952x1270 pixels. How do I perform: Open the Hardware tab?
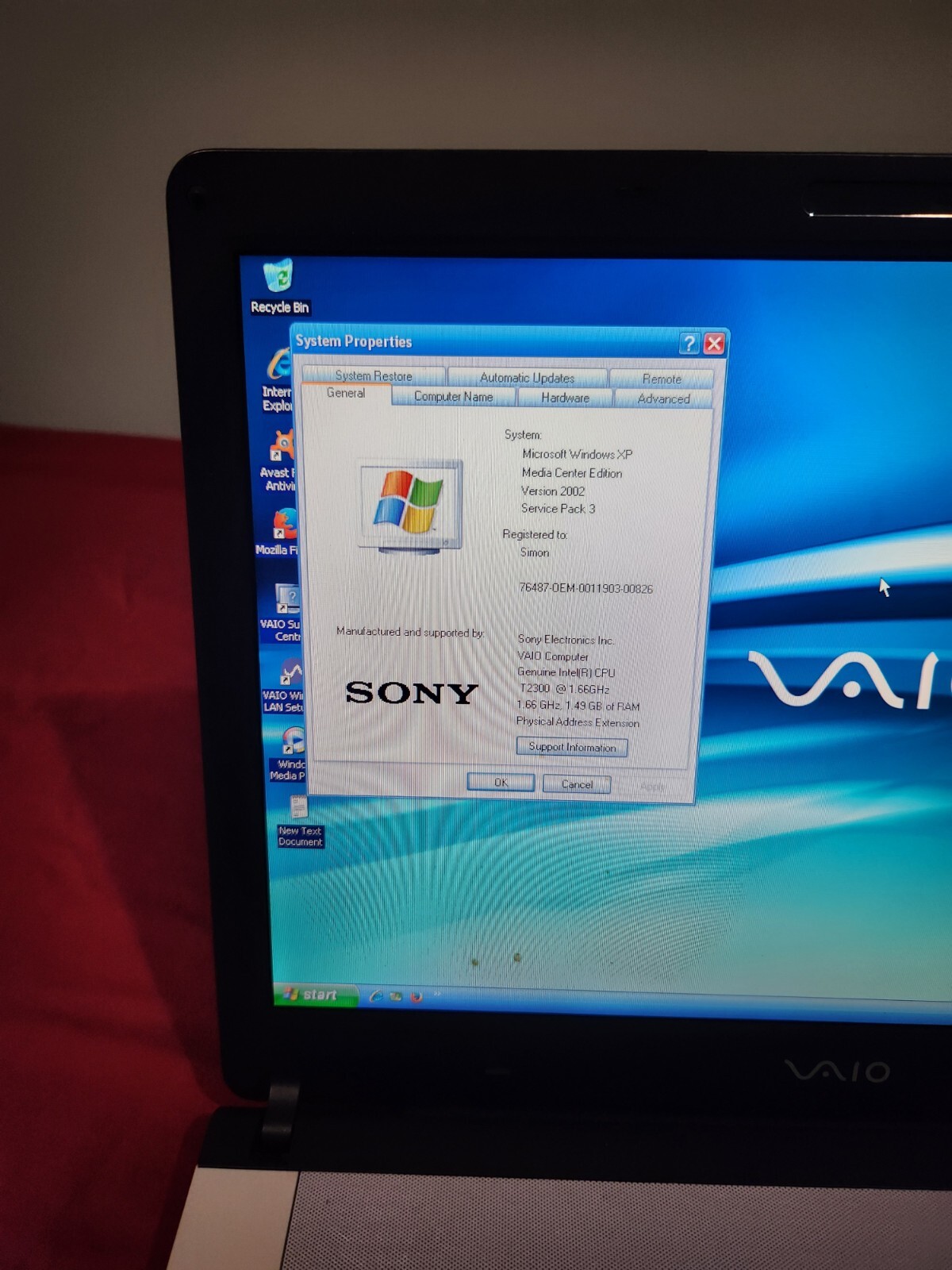tap(565, 398)
